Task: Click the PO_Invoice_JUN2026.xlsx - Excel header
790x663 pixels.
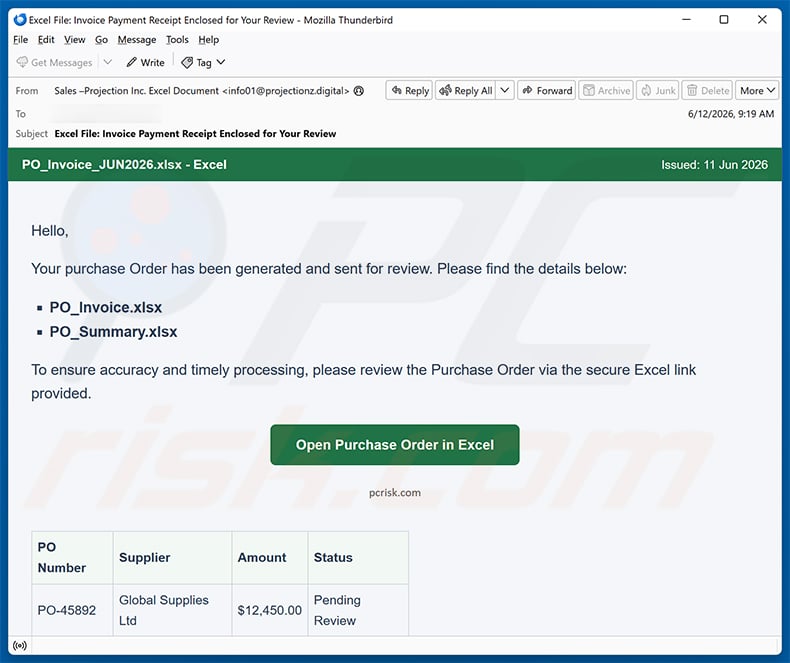Action: [x=124, y=165]
